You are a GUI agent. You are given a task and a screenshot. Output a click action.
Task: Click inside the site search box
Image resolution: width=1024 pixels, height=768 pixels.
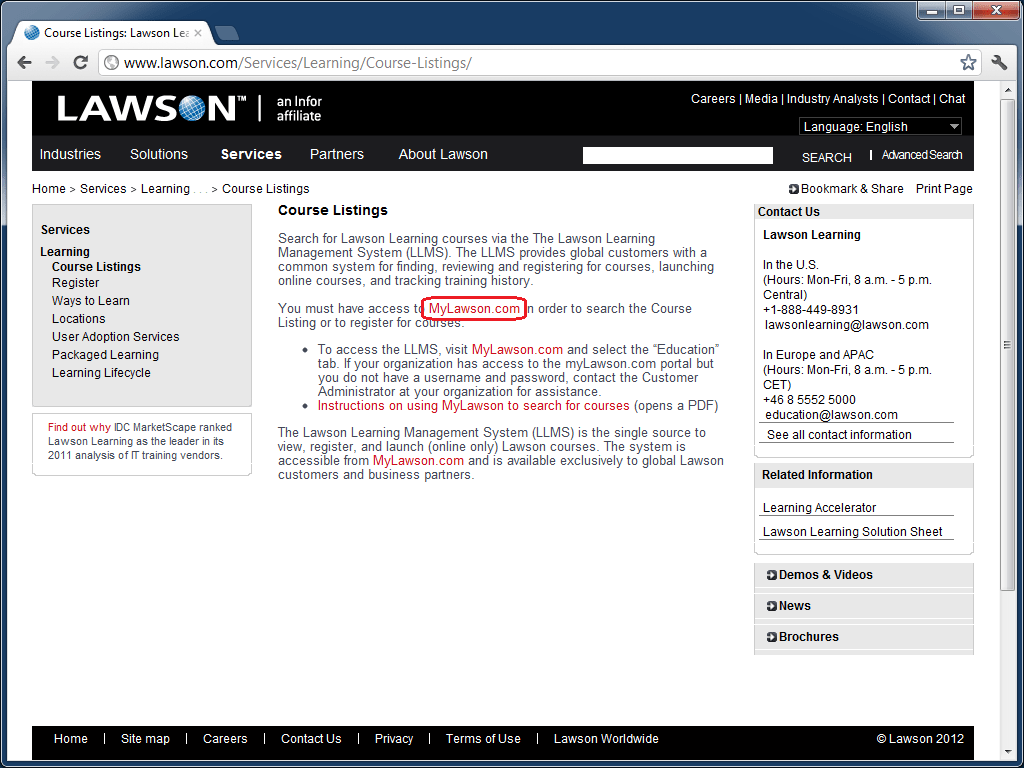pos(677,155)
